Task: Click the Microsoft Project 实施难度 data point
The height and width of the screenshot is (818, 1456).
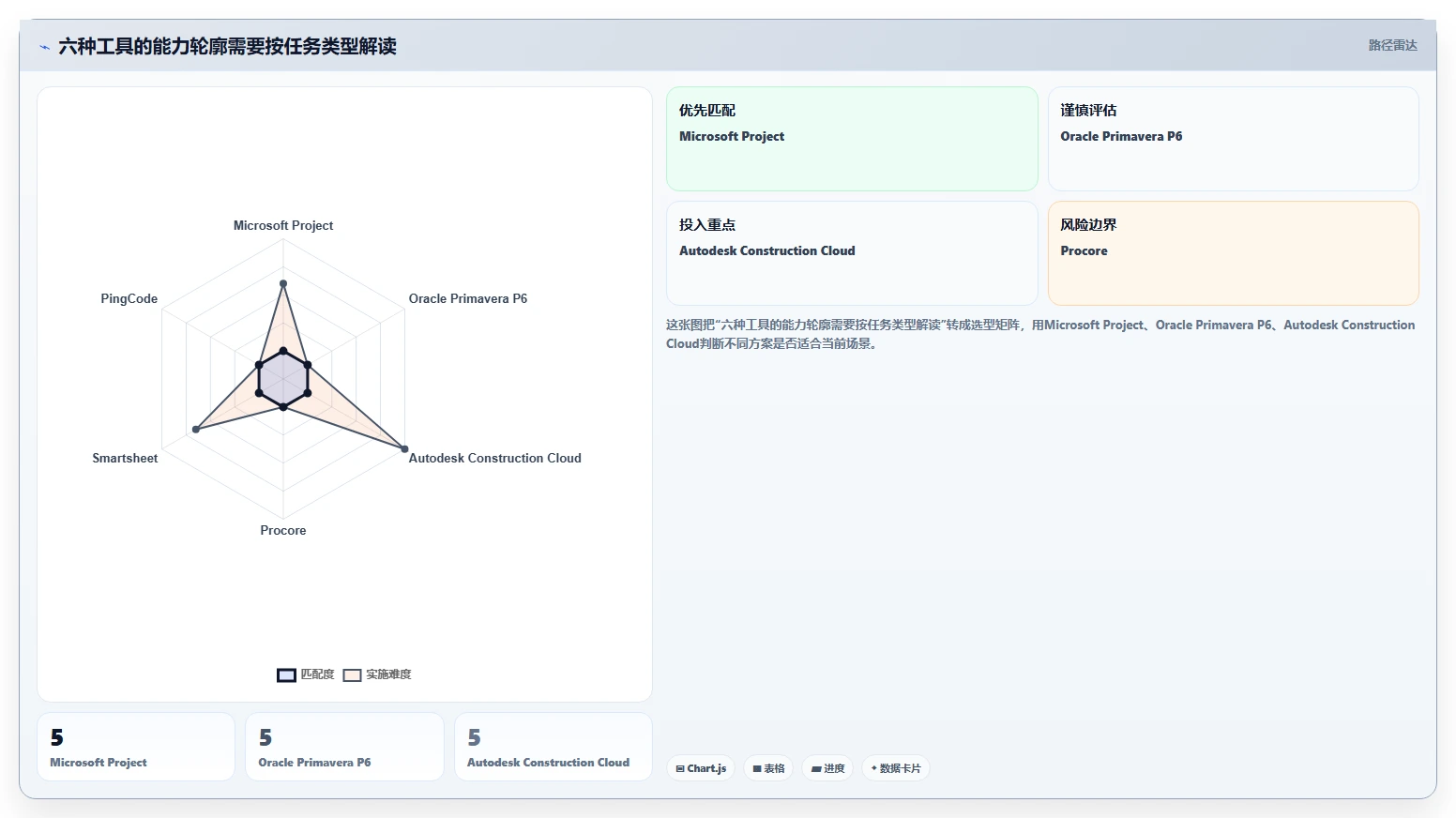Action: point(283,283)
